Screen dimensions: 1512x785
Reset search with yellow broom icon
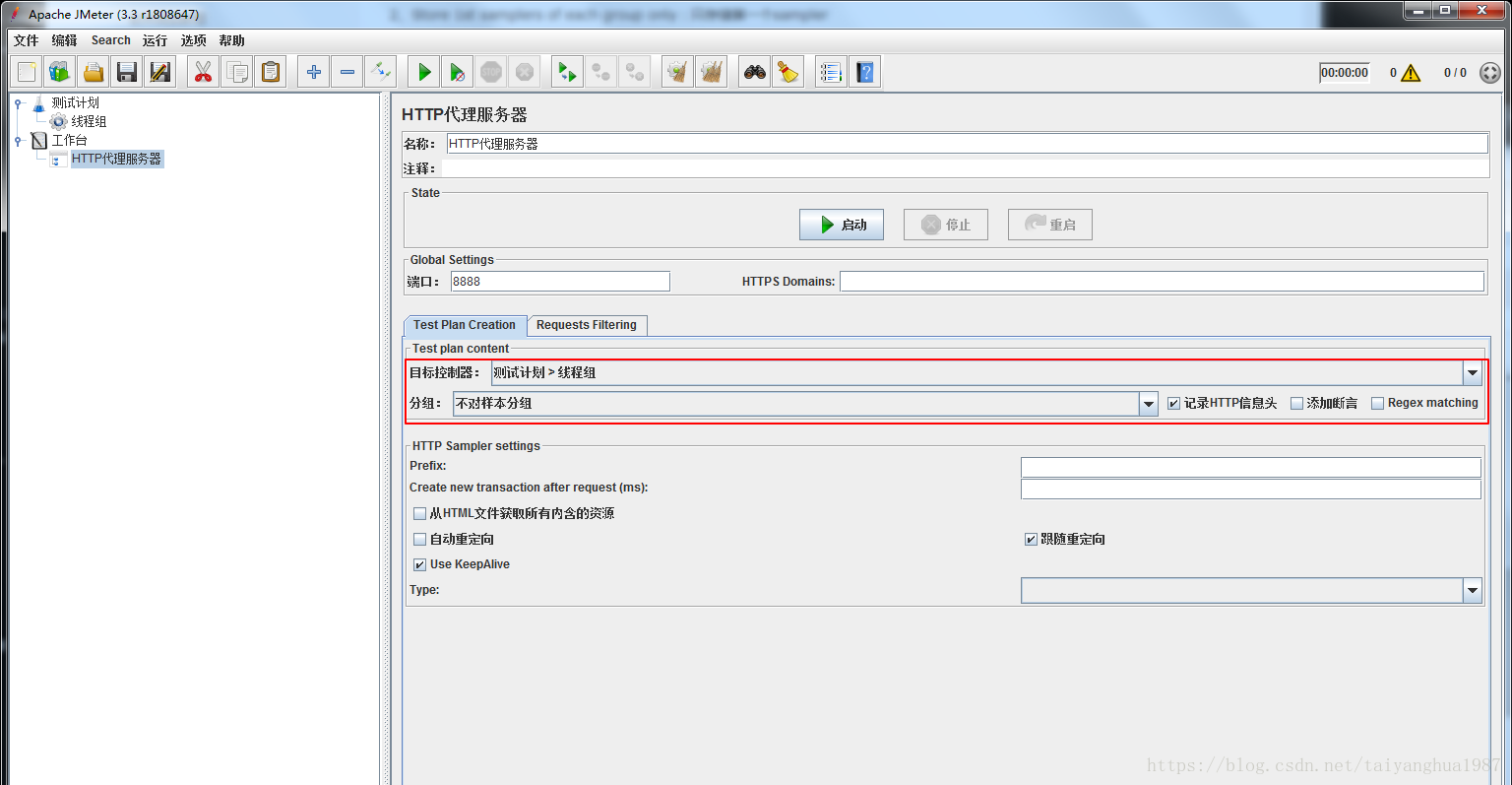coord(788,72)
